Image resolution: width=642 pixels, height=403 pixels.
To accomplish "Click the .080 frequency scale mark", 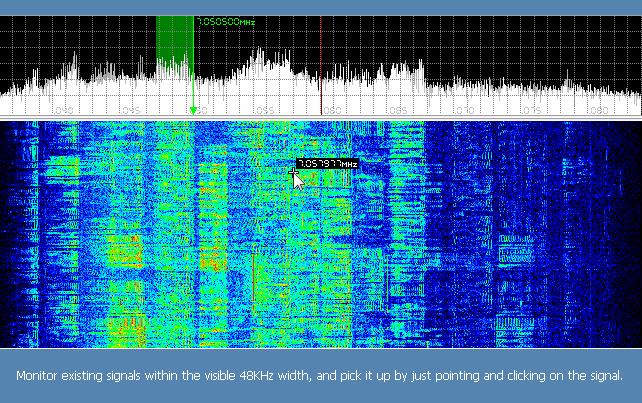I will tap(598, 110).
